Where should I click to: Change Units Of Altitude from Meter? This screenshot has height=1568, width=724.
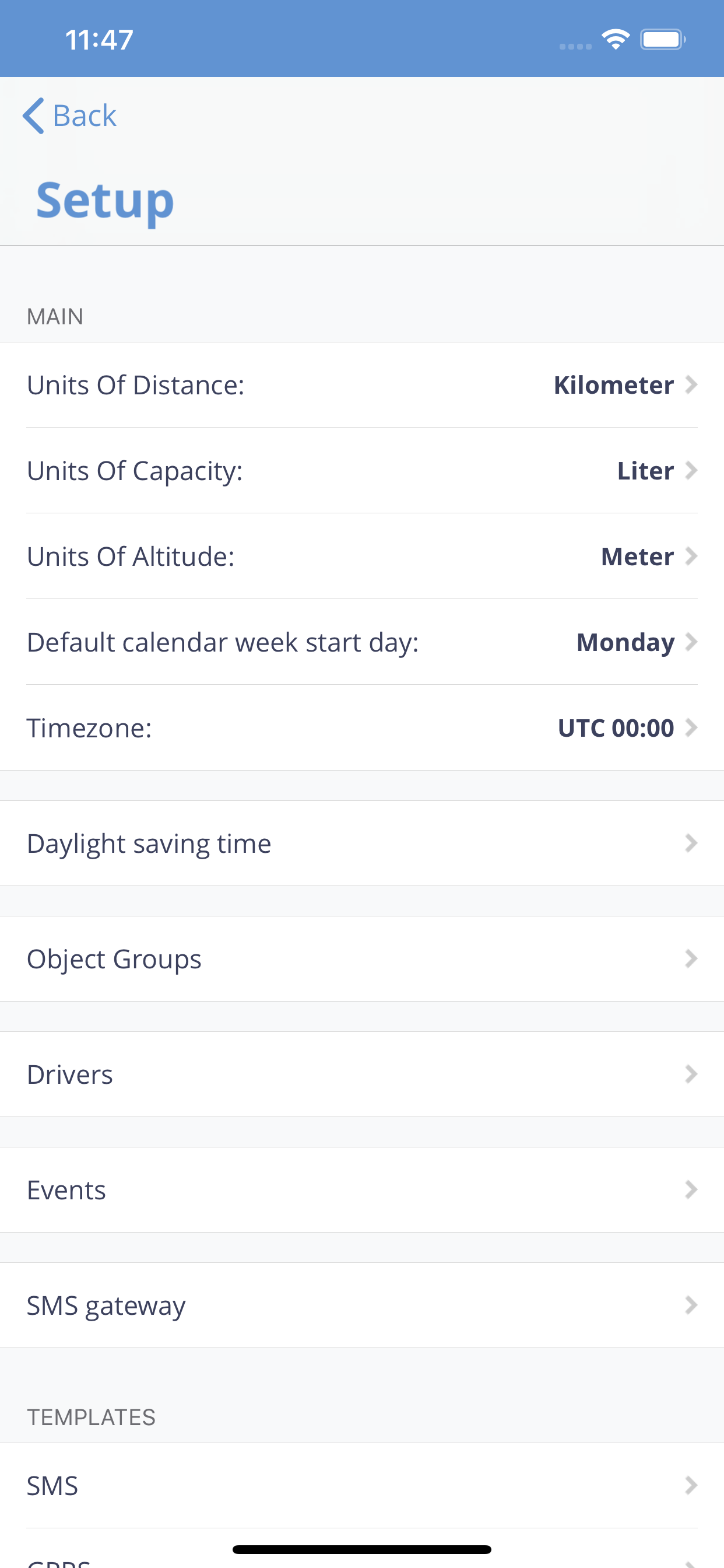tap(362, 556)
